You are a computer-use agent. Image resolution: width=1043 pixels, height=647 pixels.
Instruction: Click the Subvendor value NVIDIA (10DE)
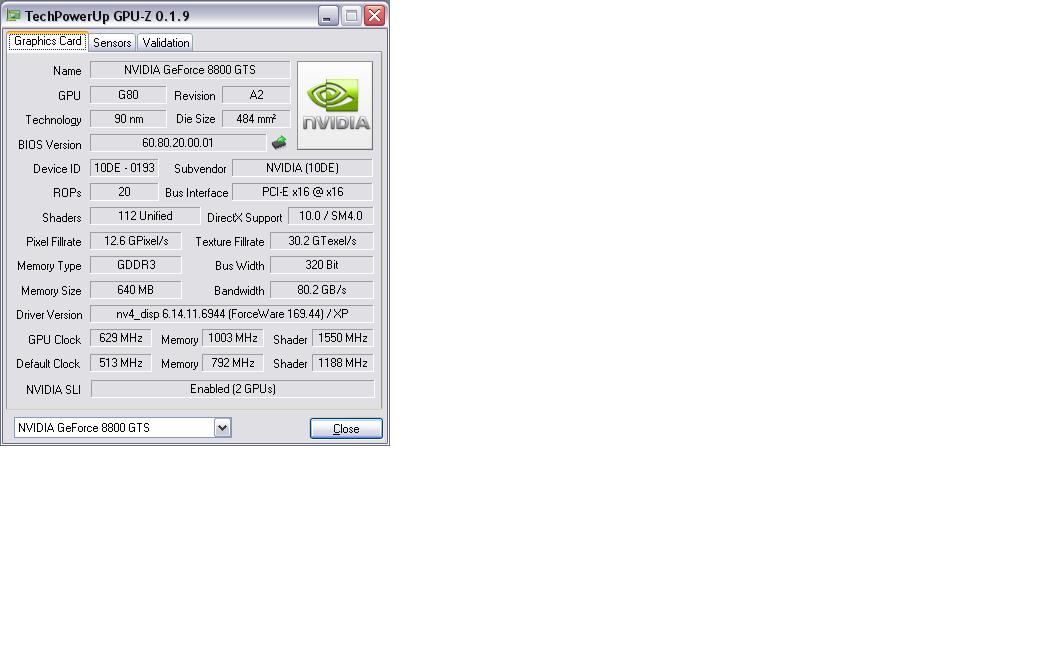[302, 168]
